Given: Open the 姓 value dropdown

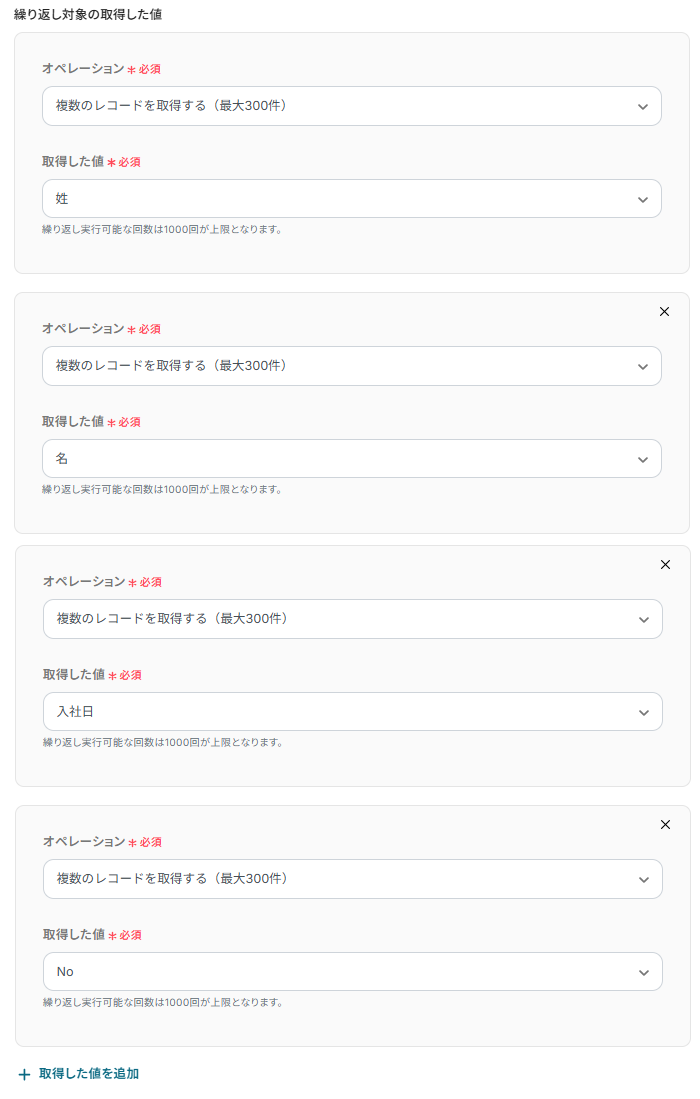Looking at the screenshot, I should click(352, 198).
